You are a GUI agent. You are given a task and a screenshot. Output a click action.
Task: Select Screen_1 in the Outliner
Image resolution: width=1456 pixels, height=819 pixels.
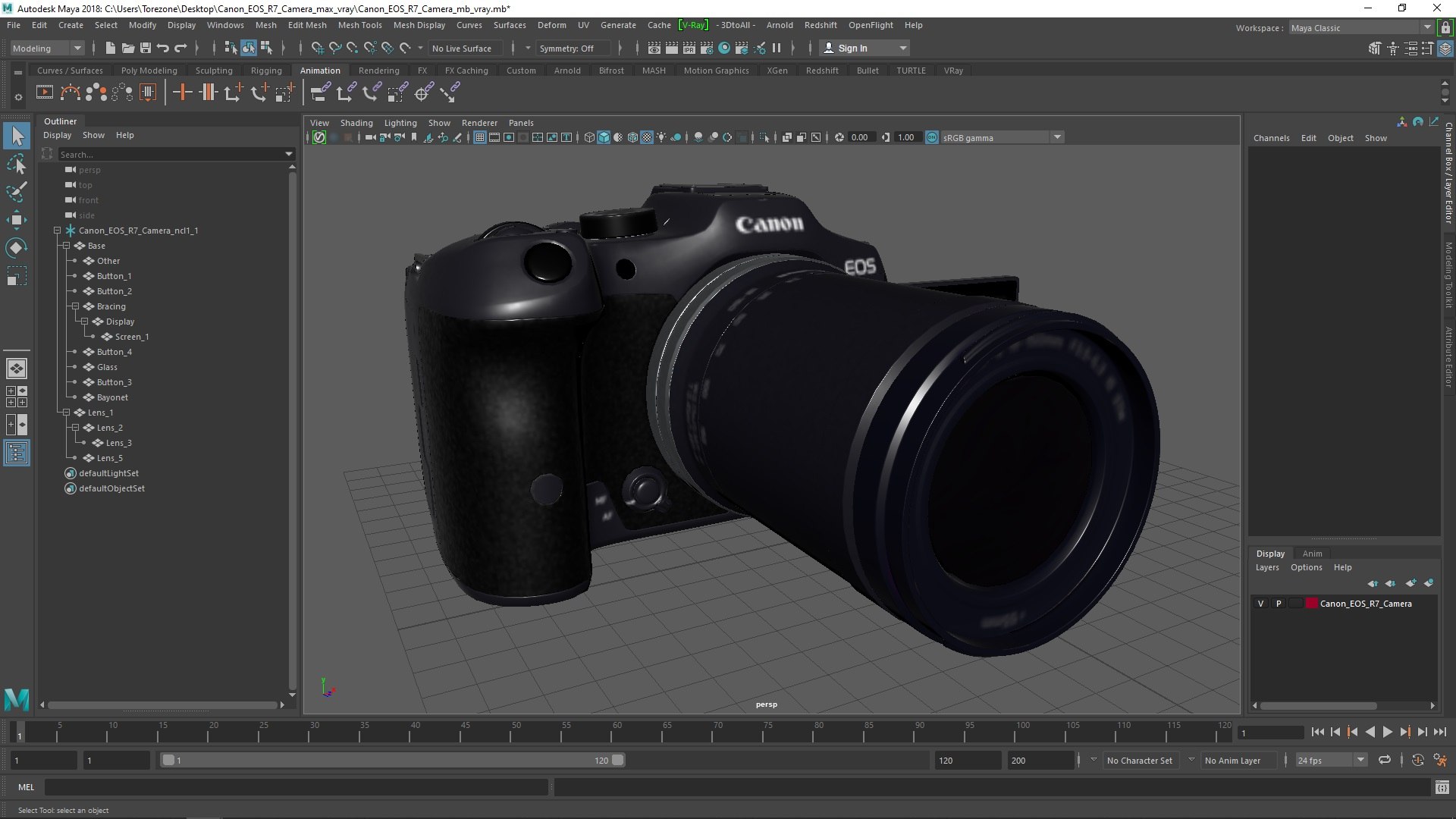(132, 337)
